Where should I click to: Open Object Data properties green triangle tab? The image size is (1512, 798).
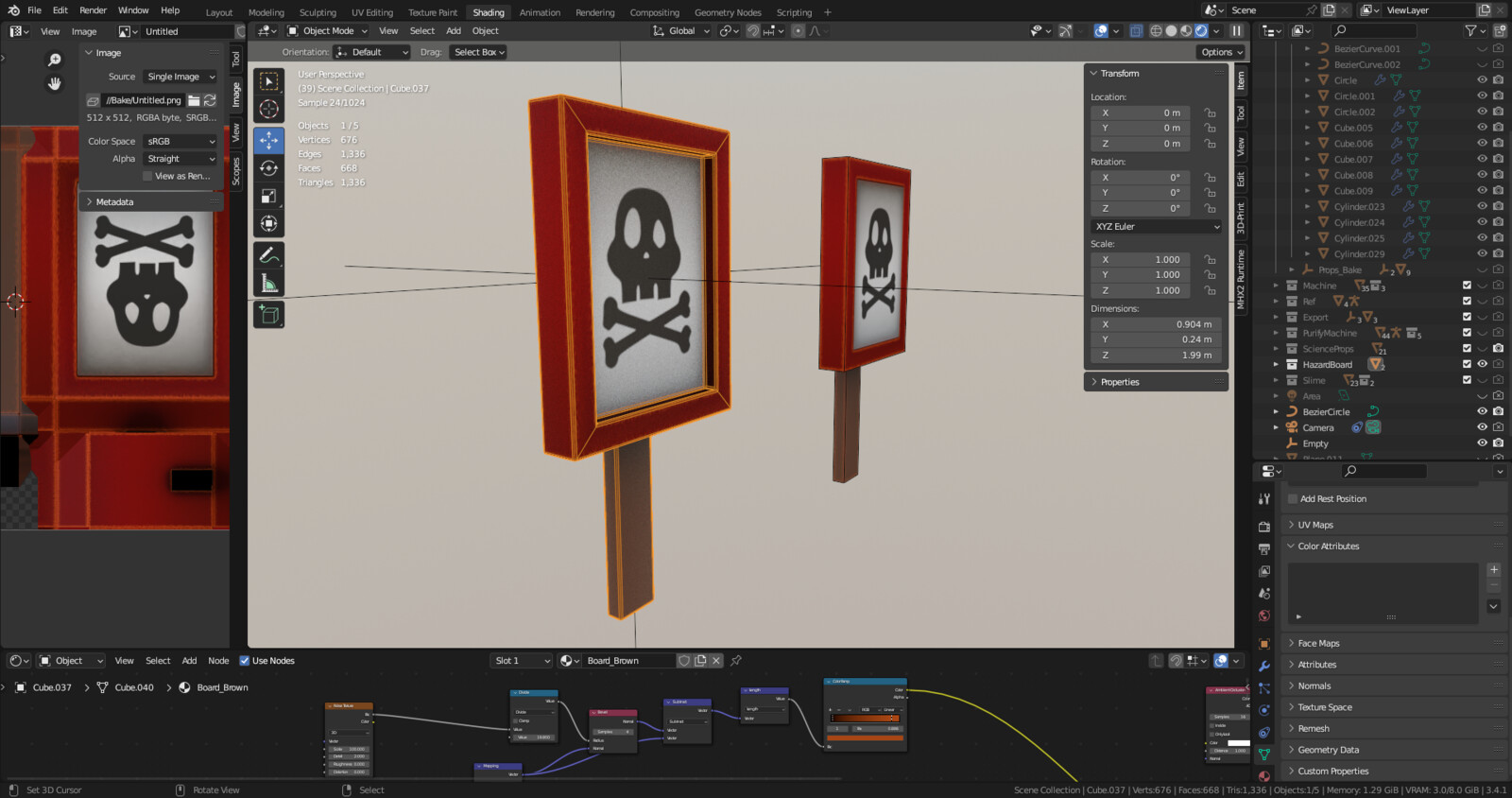pos(1264,755)
